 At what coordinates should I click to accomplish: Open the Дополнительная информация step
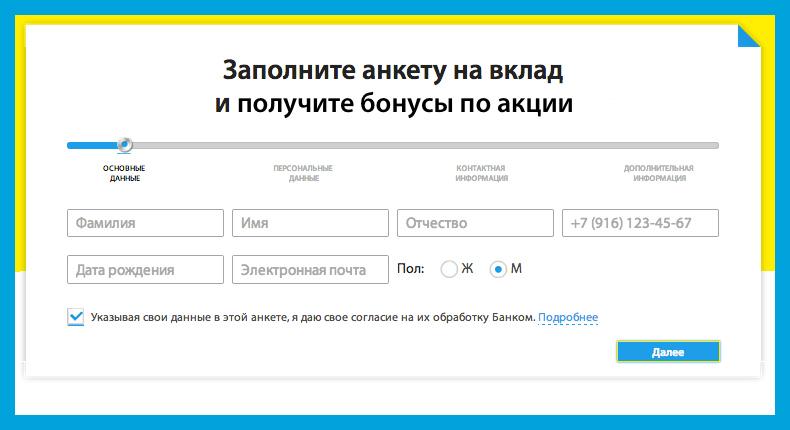(659, 173)
